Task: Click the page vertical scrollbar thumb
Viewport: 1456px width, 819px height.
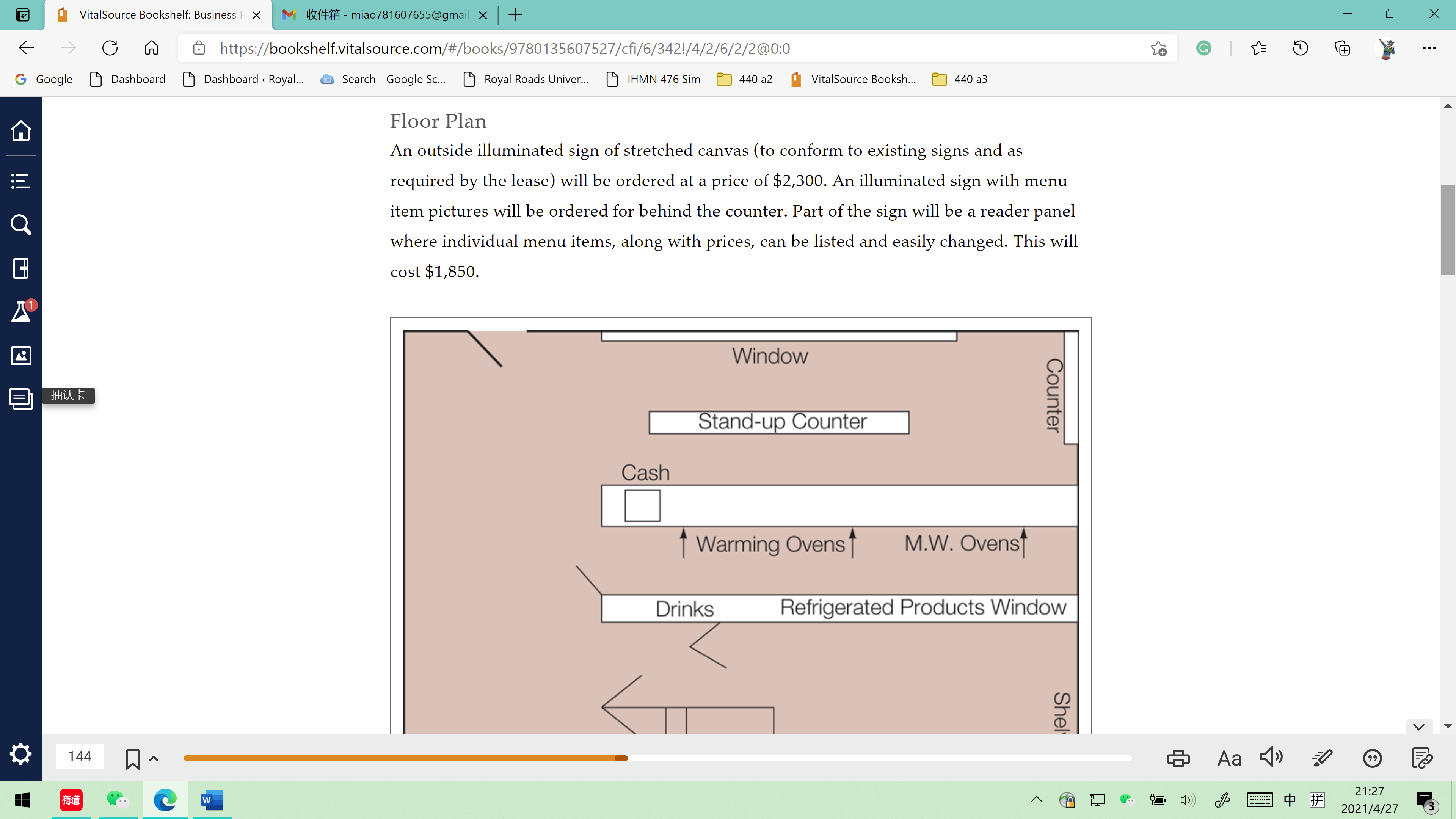Action: tap(1448, 229)
